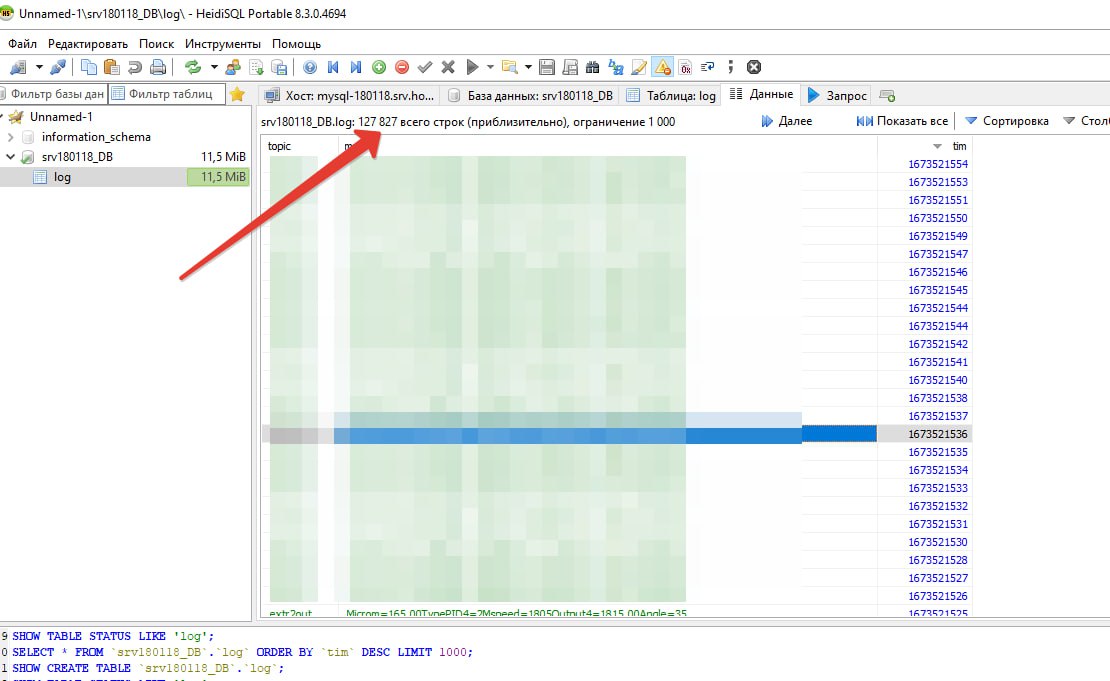Click the Open SQL file folder icon

[x=509, y=67]
